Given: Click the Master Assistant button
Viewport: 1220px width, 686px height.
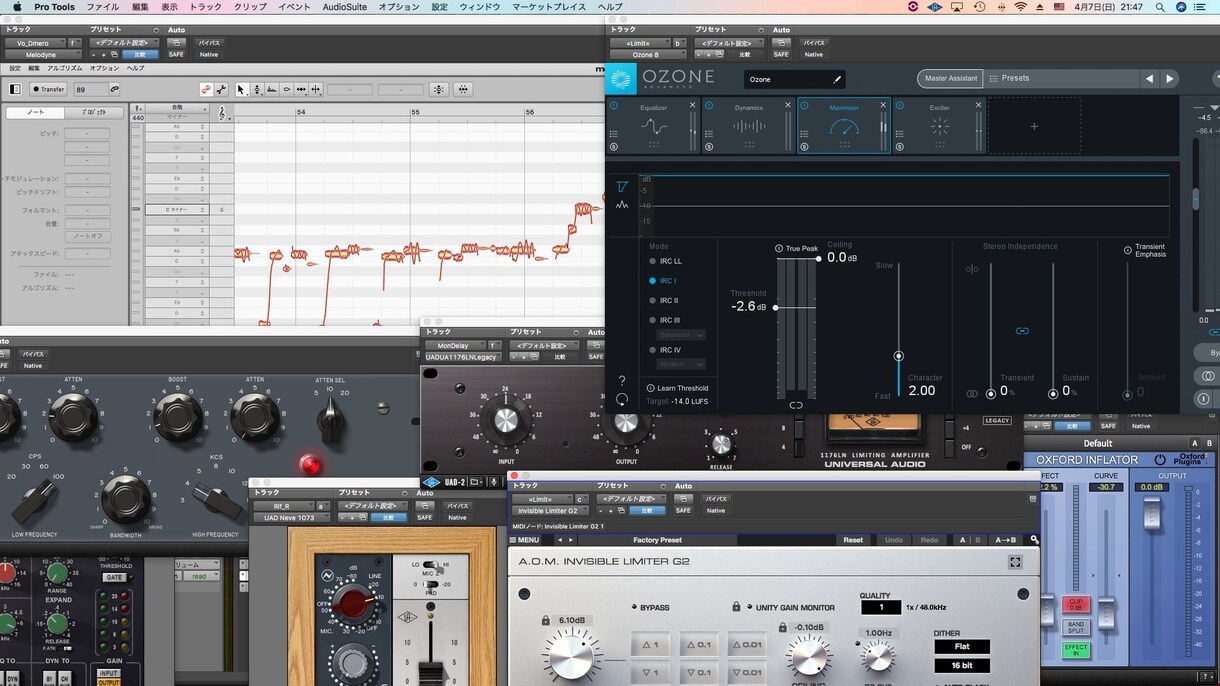Looking at the screenshot, I should pos(950,78).
